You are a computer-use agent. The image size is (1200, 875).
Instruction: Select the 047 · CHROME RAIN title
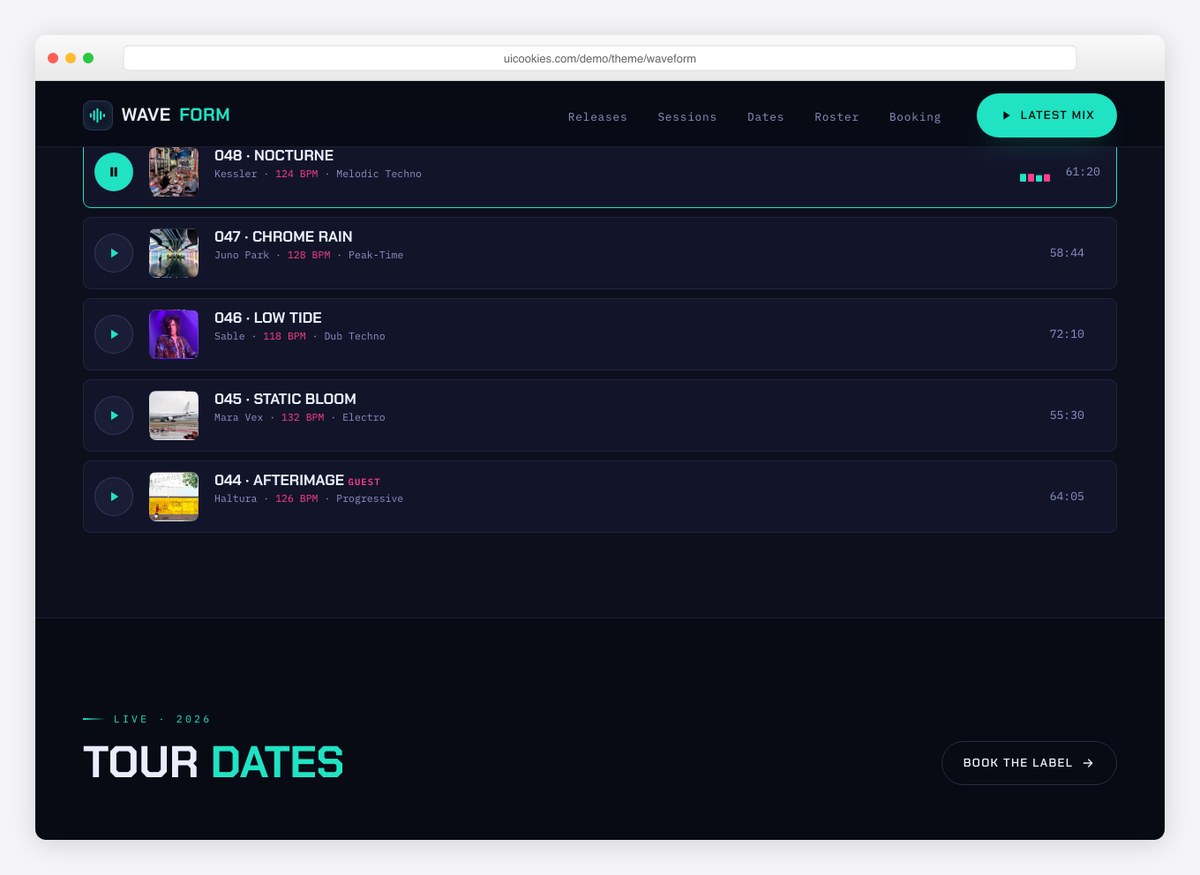coord(283,237)
